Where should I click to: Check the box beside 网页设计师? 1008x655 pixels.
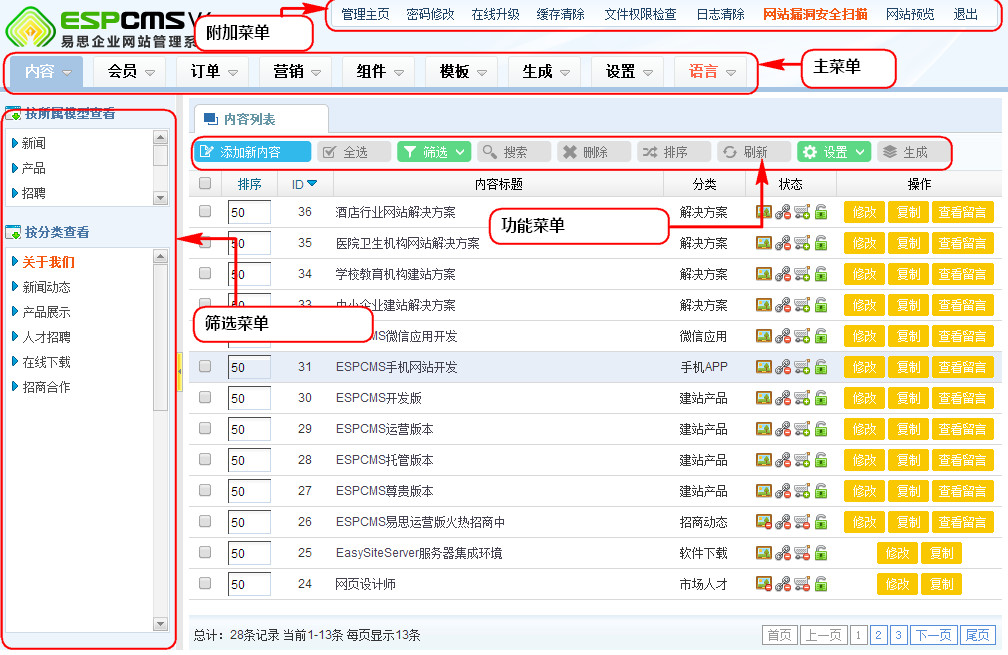coord(205,583)
